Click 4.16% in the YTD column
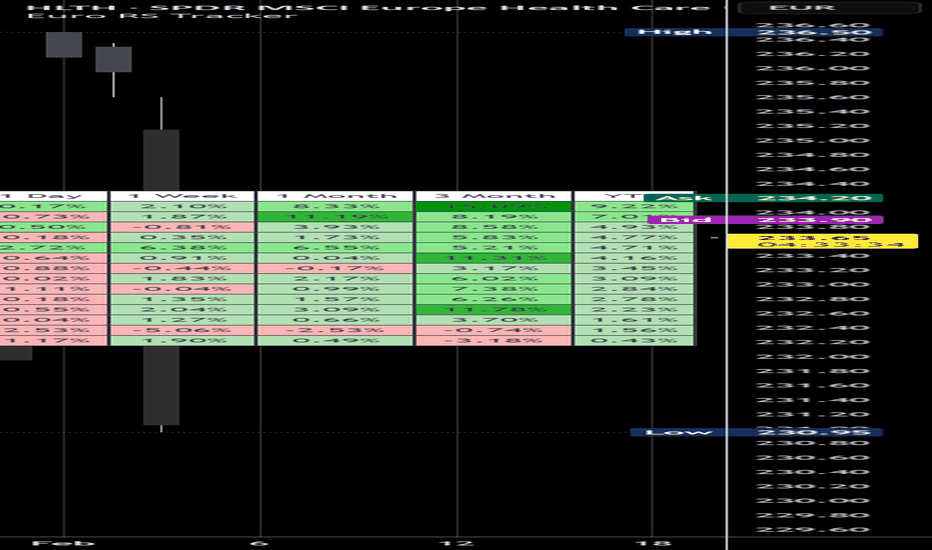The width and height of the screenshot is (932, 550). (x=634, y=258)
